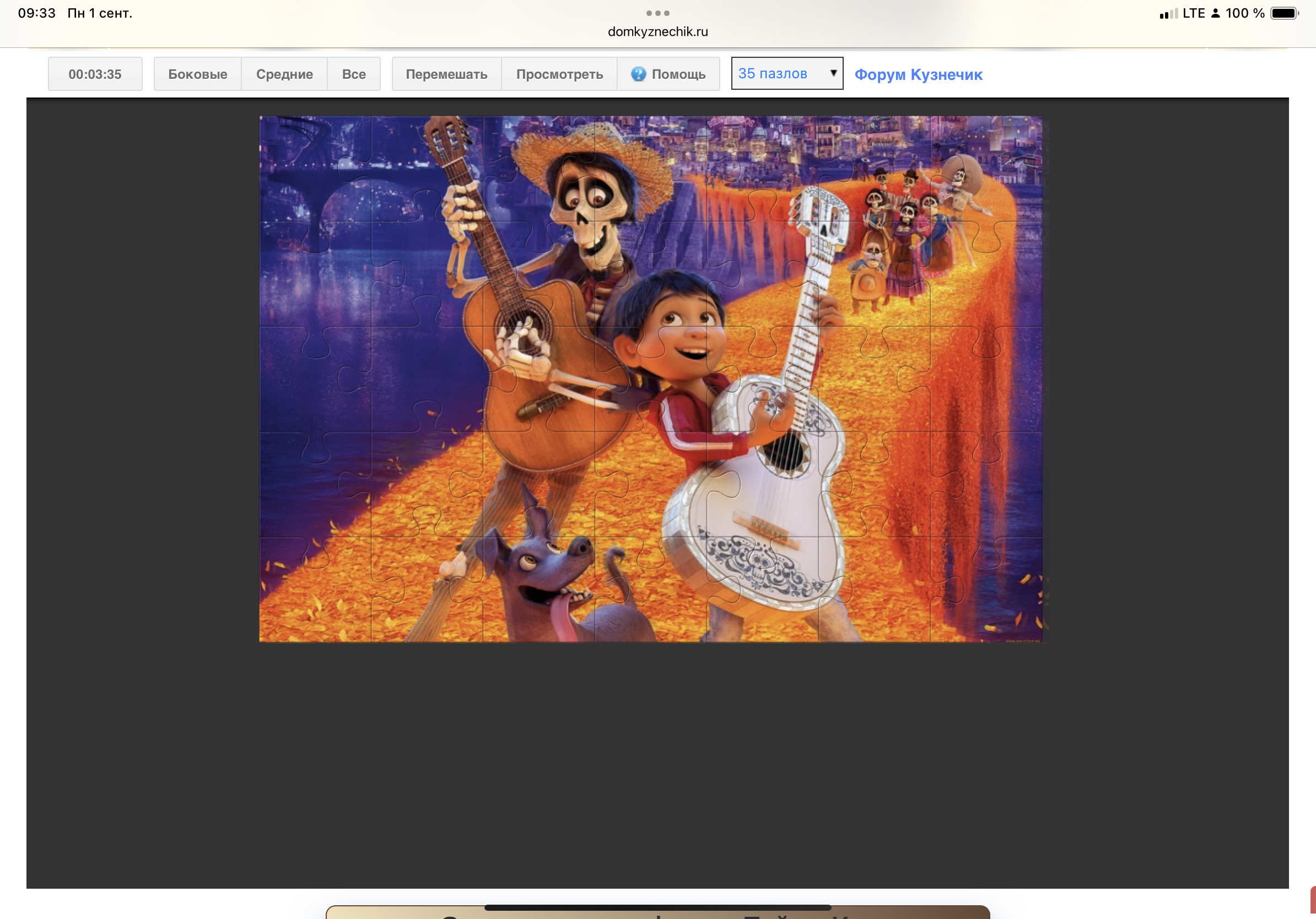This screenshot has width=1316, height=919.
Task: Click the blue question mark help icon
Action: coord(639,74)
